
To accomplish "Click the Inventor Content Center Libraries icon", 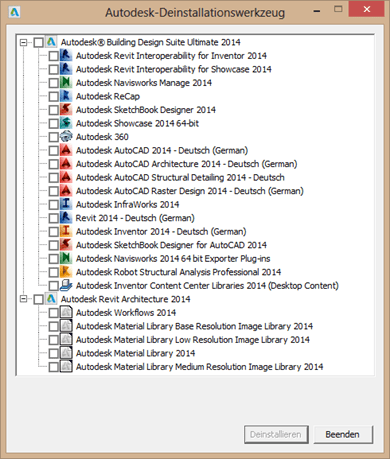I will pos(66,285).
